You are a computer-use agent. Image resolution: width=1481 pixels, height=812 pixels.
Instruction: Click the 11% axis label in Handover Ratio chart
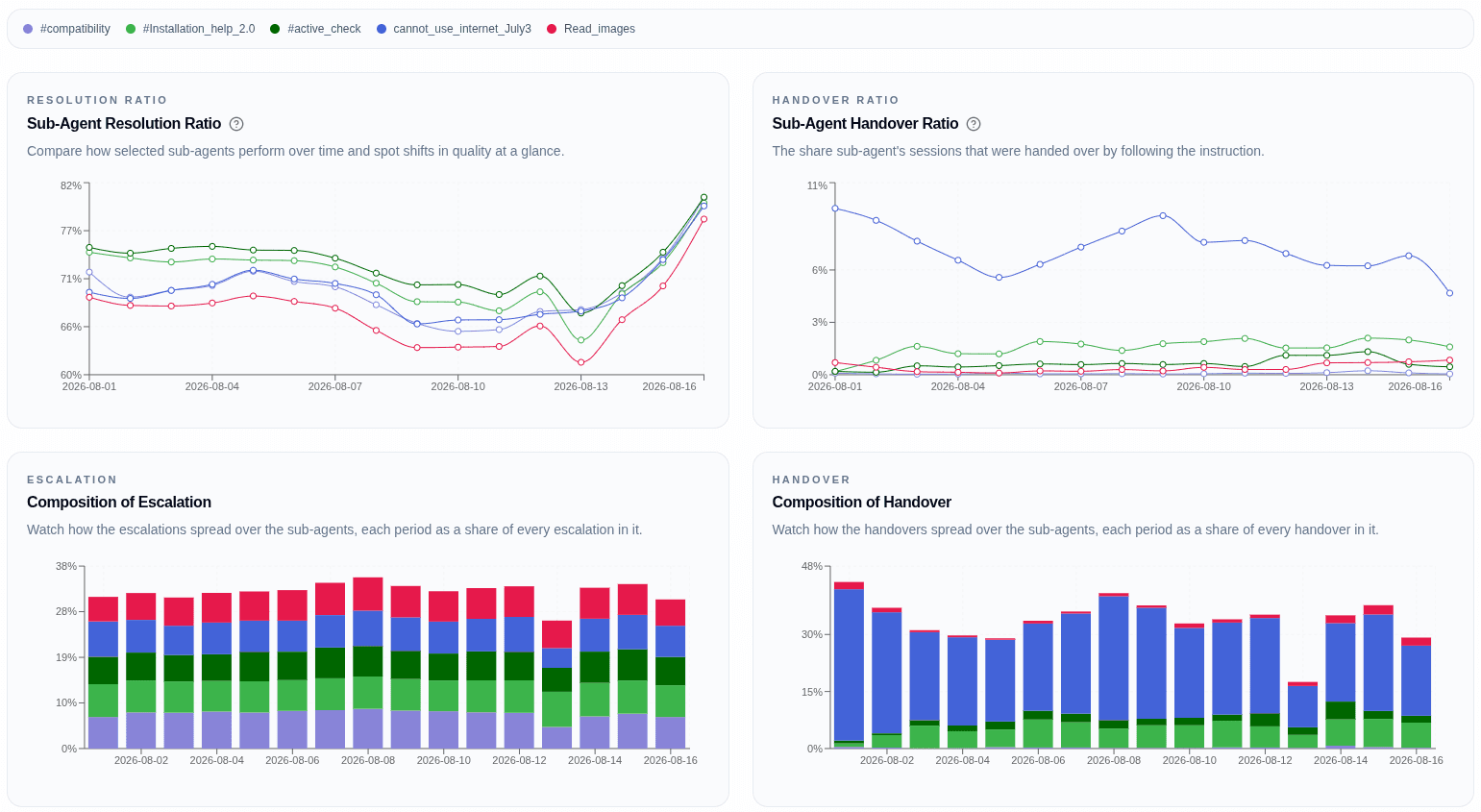coord(817,185)
